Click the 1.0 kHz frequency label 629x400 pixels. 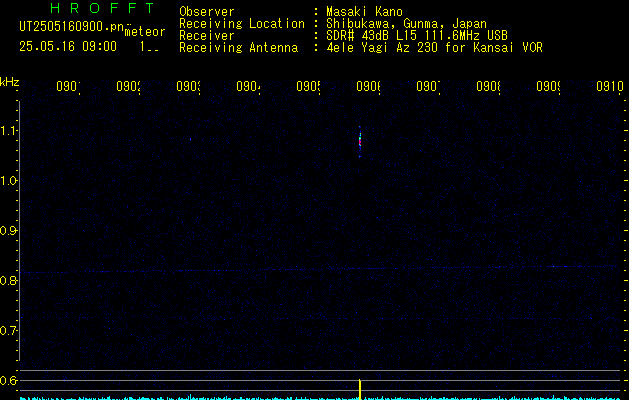pyautogui.click(x=8, y=181)
